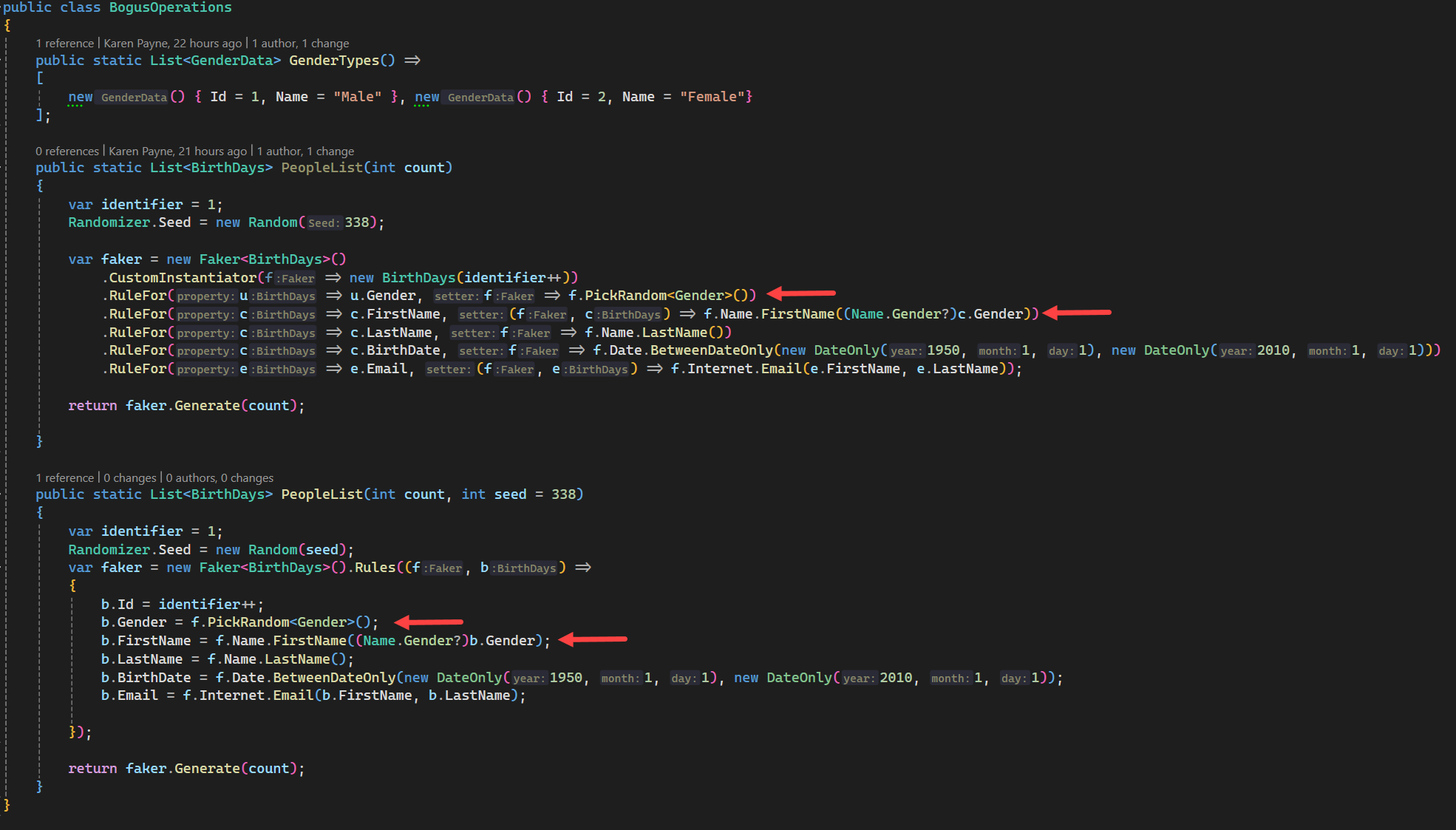Click '1 author, 1 change' above PeopleList

pyautogui.click(x=306, y=151)
